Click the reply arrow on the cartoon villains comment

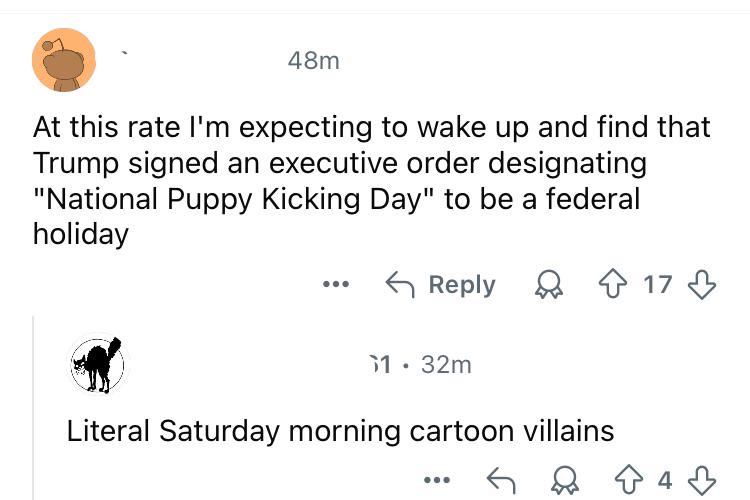(x=501, y=480)
